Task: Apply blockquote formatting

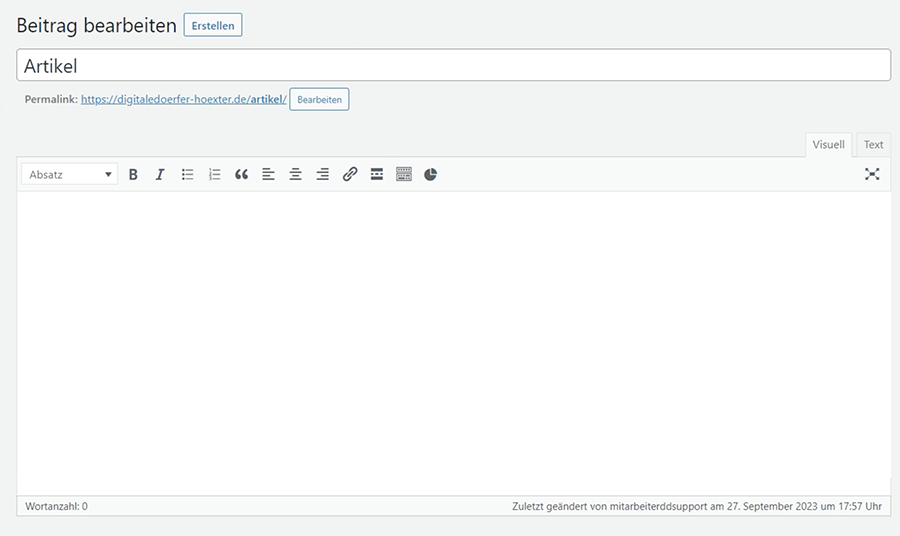Action: click(241, 174)
